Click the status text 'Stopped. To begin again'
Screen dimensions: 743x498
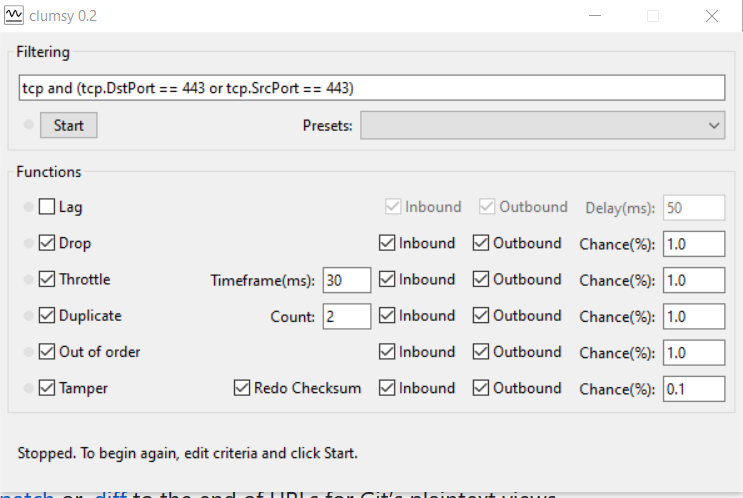98,453
